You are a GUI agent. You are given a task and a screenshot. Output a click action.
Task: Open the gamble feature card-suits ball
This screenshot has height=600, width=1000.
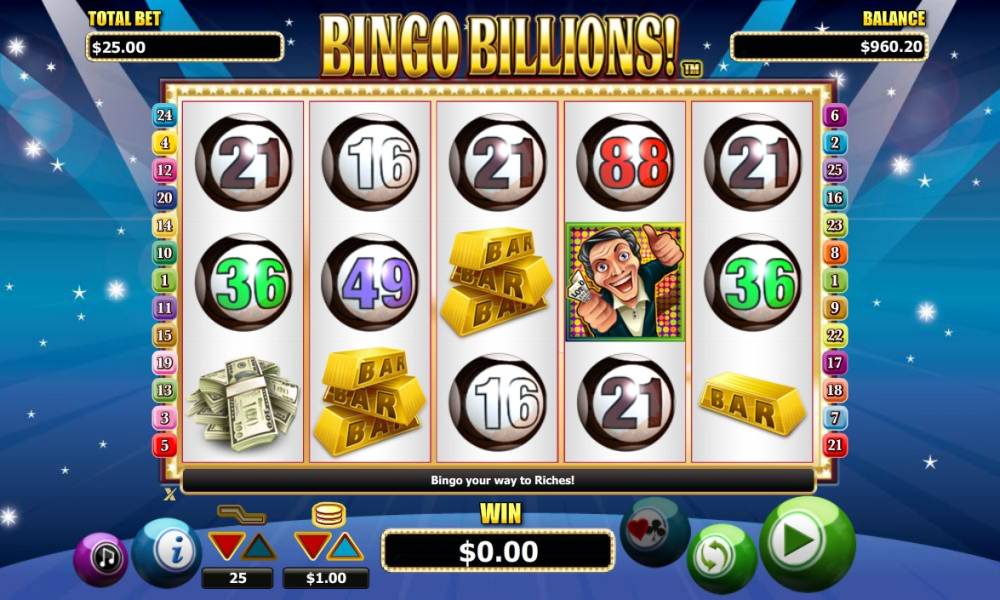click(655, 531)
